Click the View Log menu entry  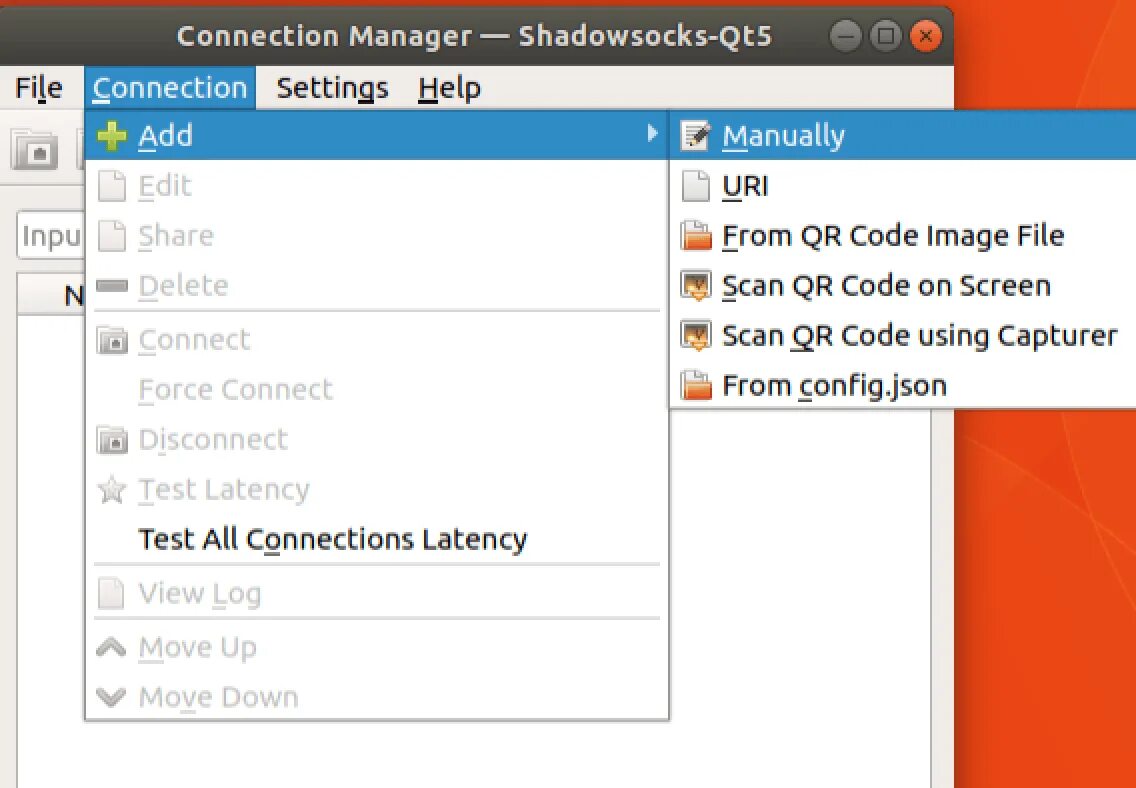pyautogui.click(x=377, y=594)
